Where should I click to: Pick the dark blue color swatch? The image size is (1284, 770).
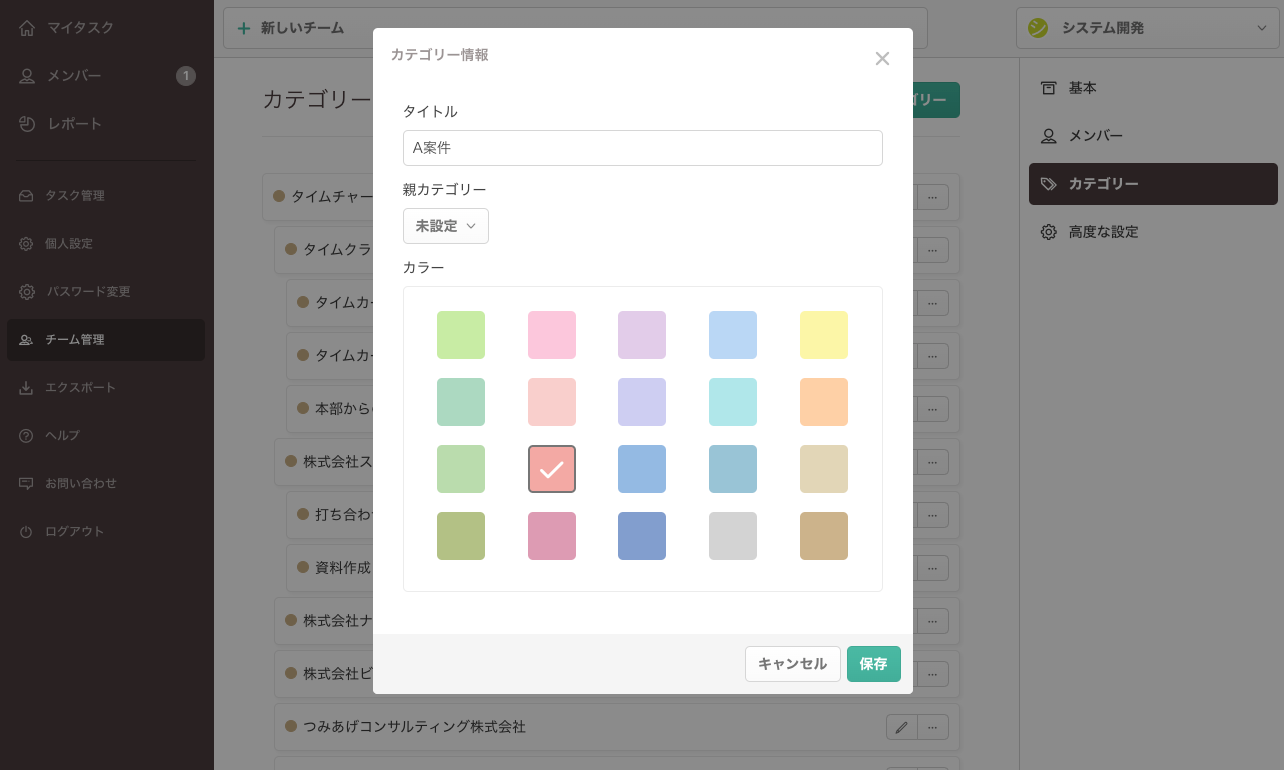pos(642,536)
